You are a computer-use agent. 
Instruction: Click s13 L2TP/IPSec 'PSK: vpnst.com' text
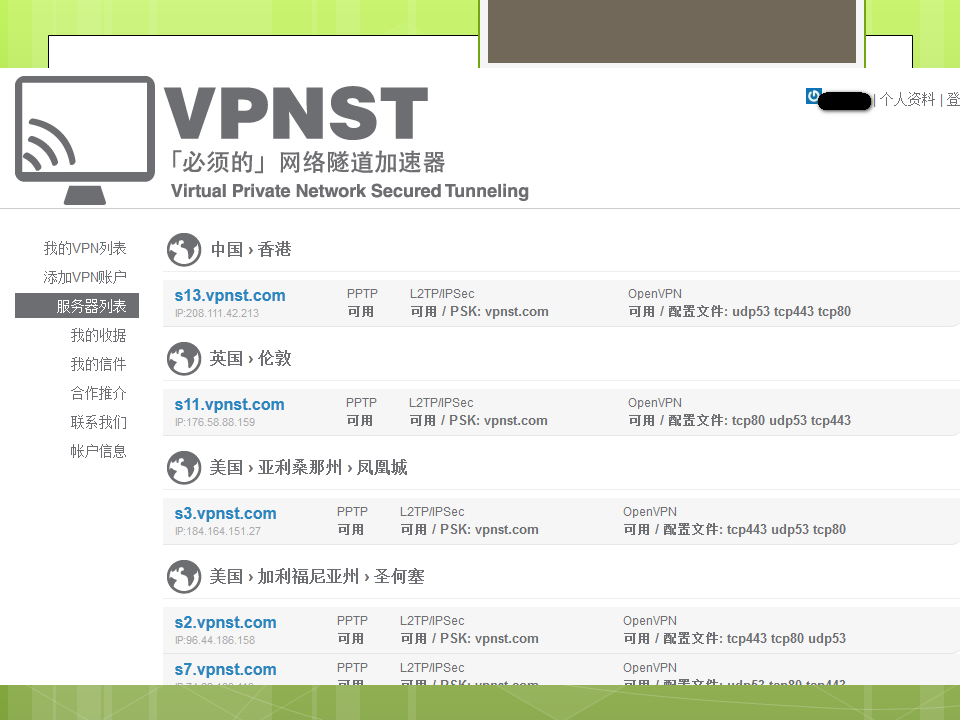tap(500, 311)
